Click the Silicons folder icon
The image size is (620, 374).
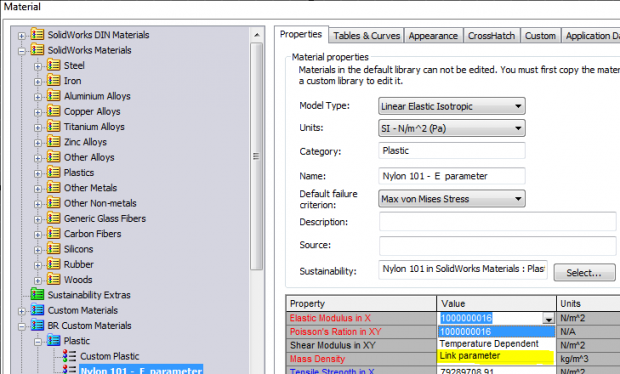click(53, 248)
